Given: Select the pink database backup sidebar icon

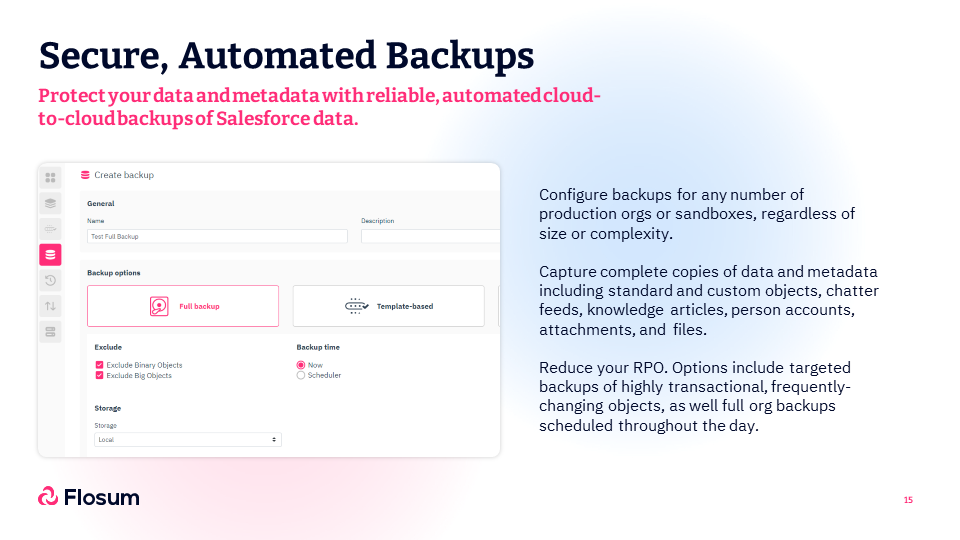Looking at the screenshot, I should 50,255.
